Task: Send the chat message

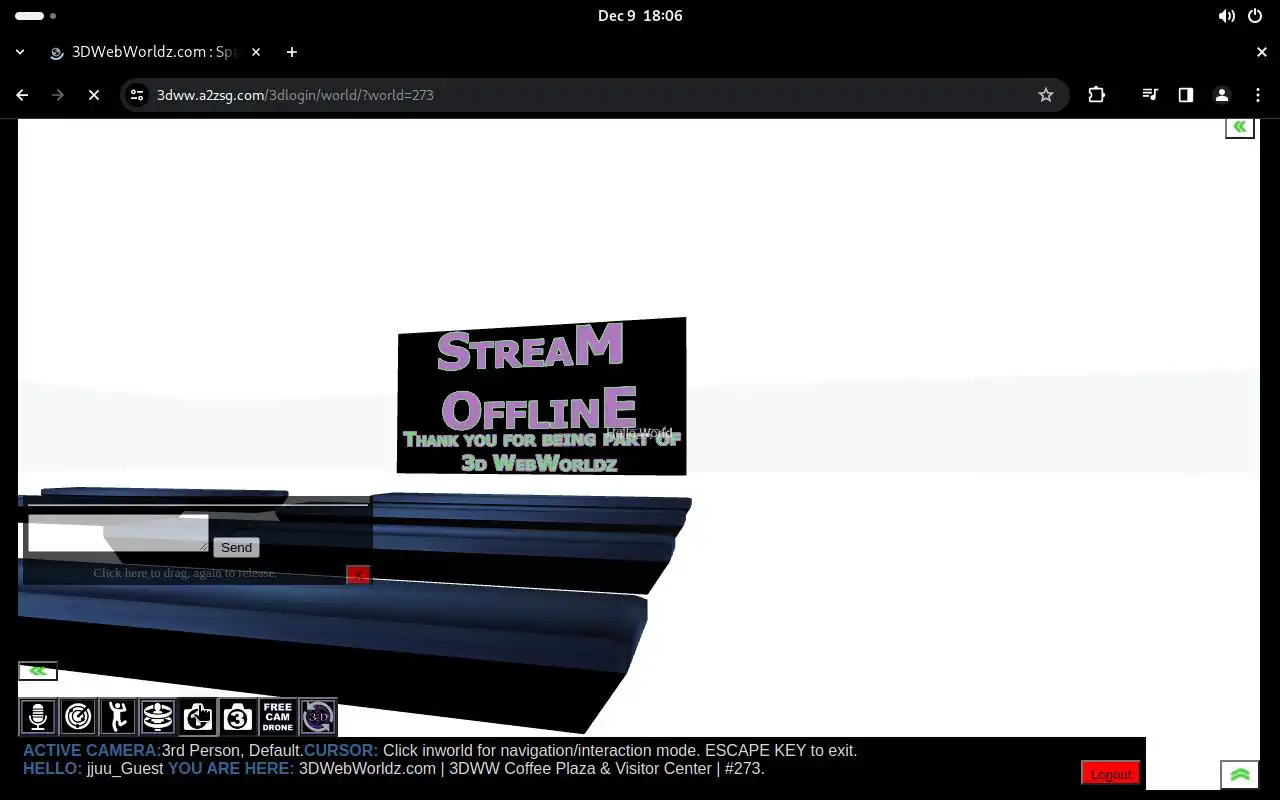Action: [236, 547]
